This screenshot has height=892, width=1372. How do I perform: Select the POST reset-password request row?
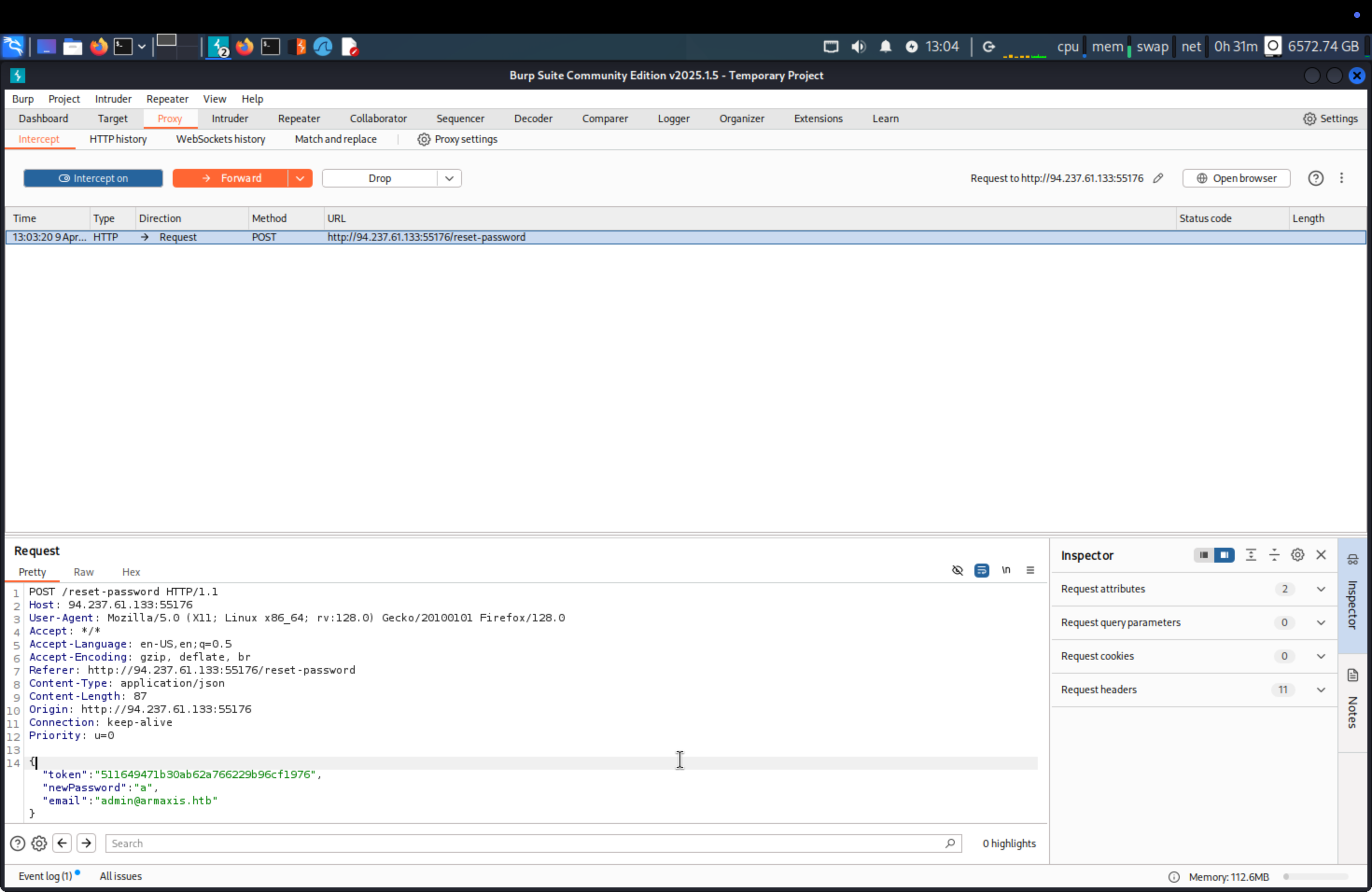[x=686, y=237]
